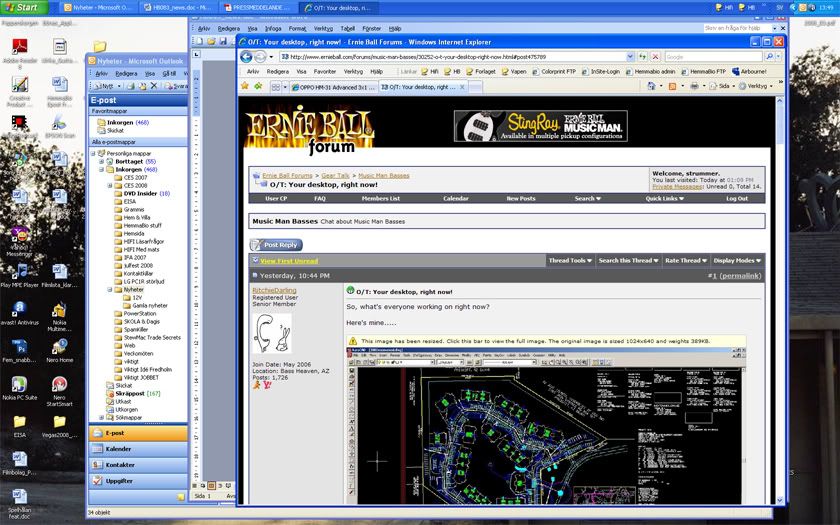This screenshot has height=525, width=840.
Task: Click the IE address bar URL field
Action: click(x=453, y=56)
